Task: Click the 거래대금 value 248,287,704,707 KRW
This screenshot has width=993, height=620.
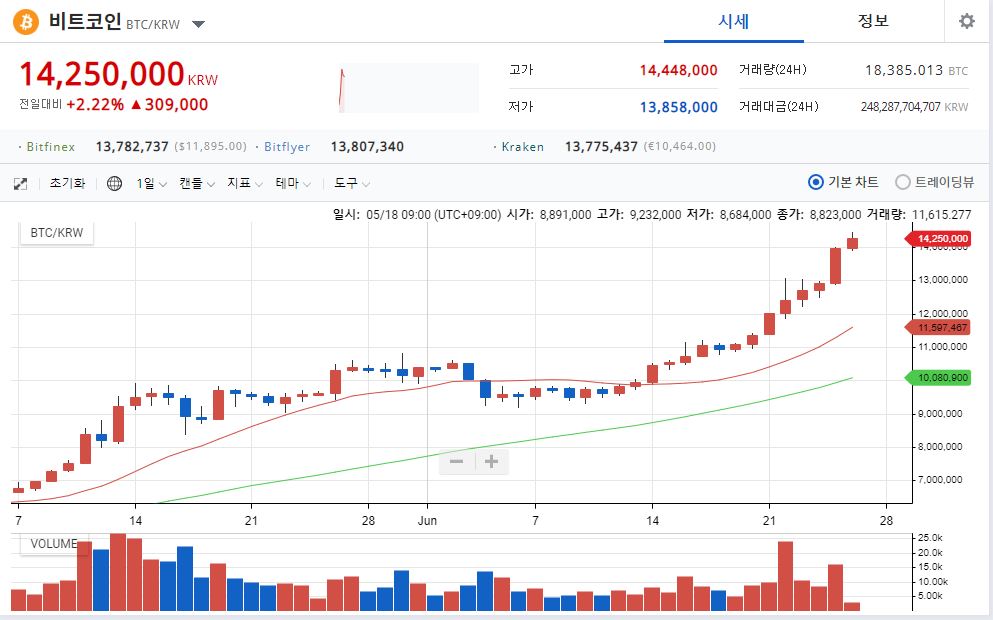Action: (914, 107)
